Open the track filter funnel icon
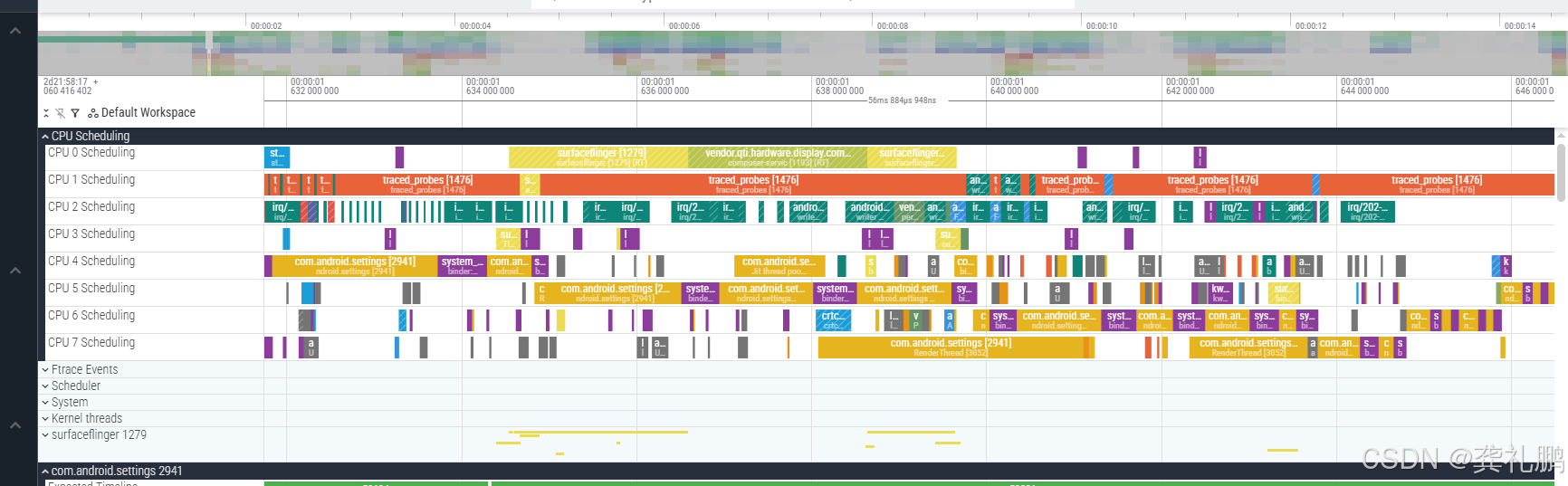Screen dimensions: 1568x486 [x=74, y=113]
